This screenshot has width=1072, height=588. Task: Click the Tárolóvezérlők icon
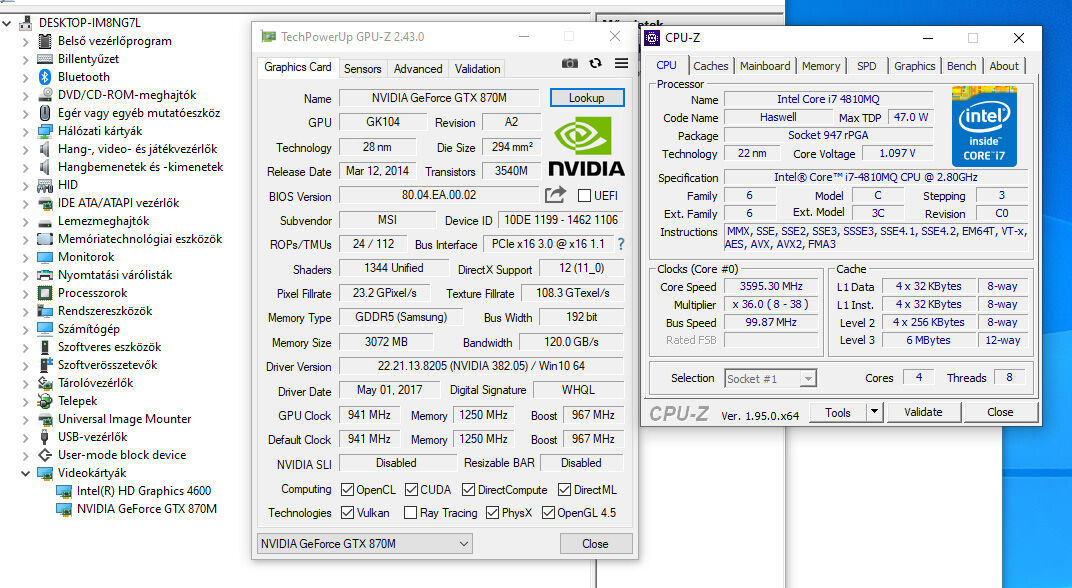pos(45,383)
